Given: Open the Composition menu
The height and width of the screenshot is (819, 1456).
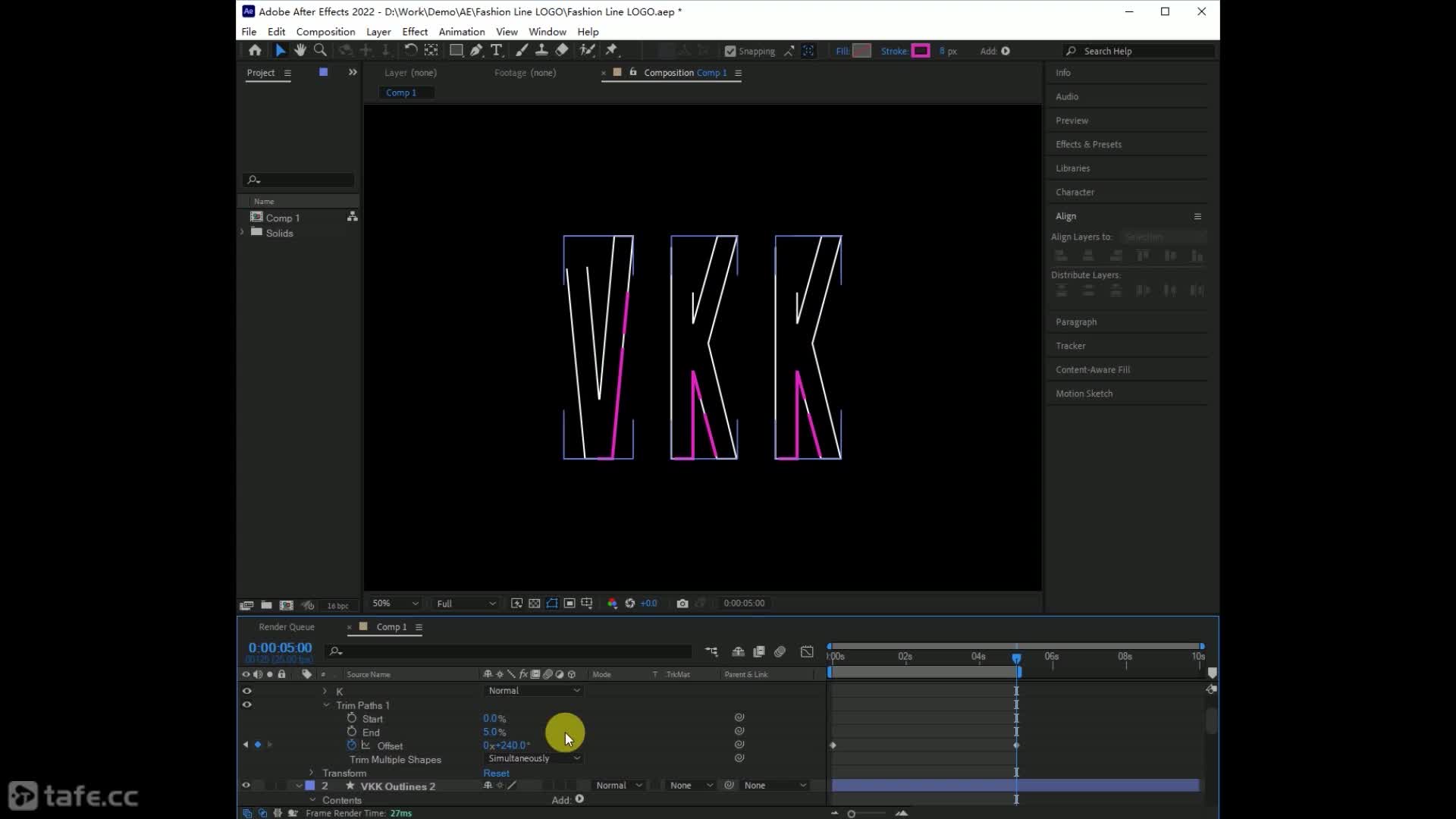Looking at the screenshot, I should [325, 32].
